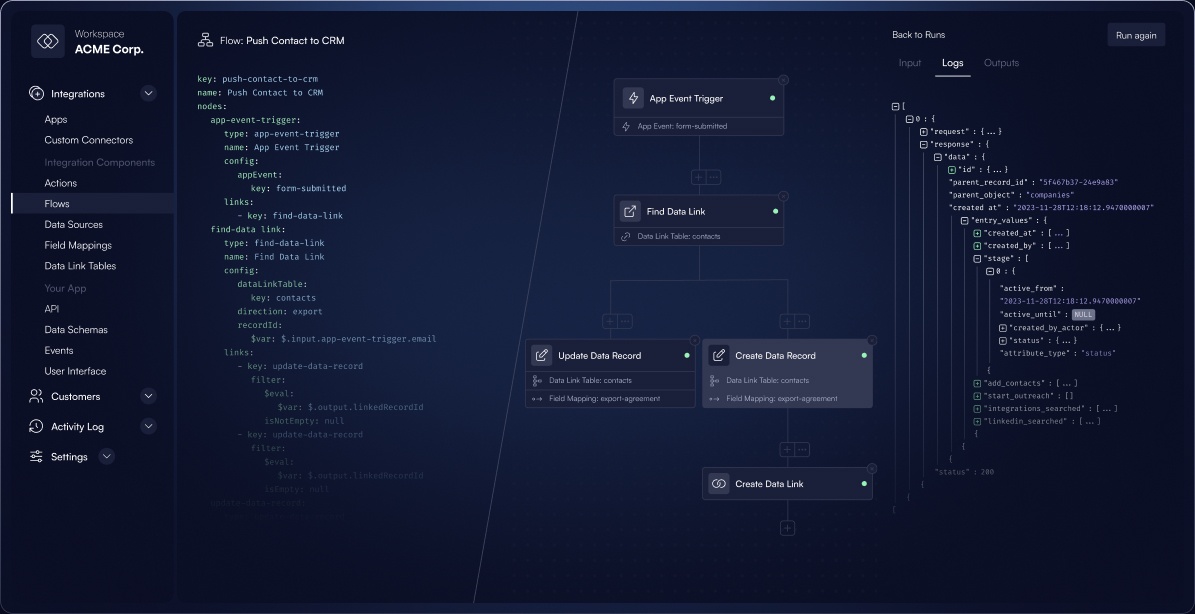Click the Settings sliders icon
The width and height of the screenshot is (1195, 614).
tap(36, 456)
